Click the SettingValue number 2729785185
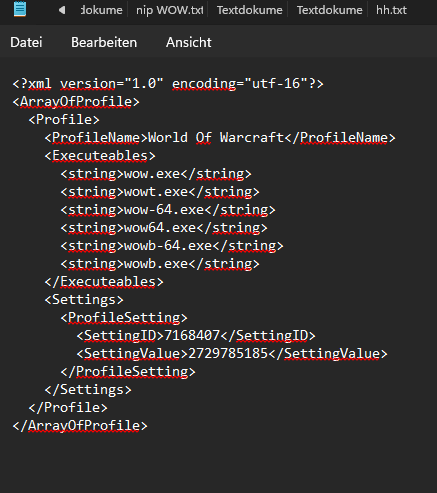This screenshot has height=493, width=437. pyautogui.click(x=228, y=354)
